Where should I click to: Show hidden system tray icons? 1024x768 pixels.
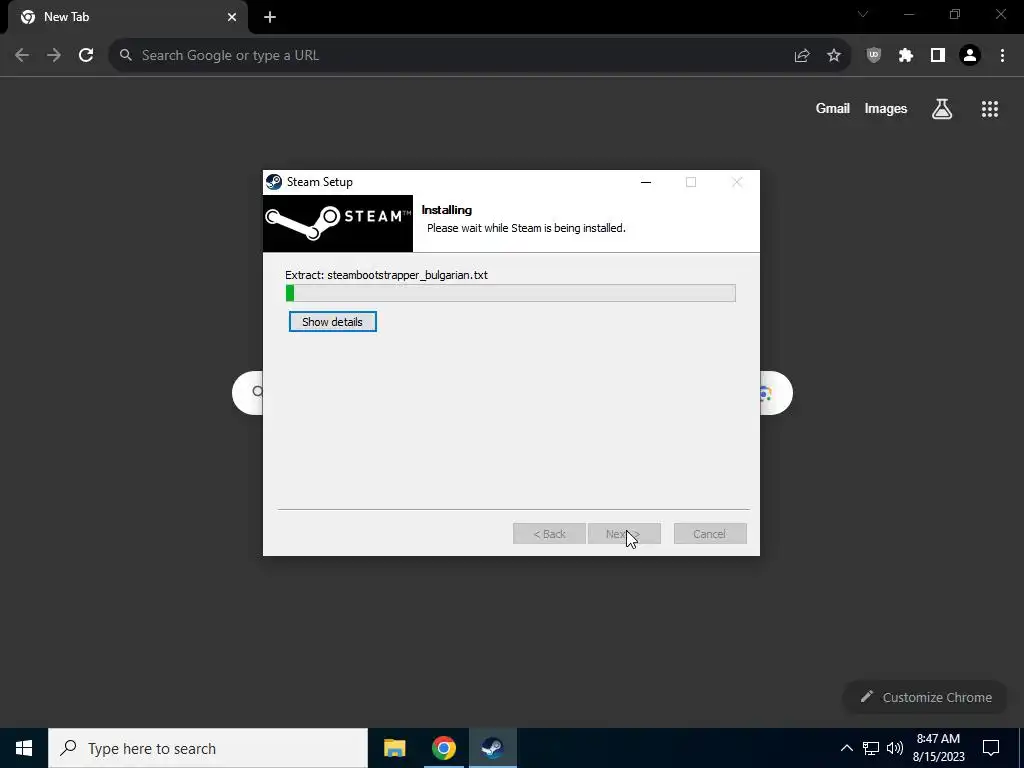click(x=846, y=748)
